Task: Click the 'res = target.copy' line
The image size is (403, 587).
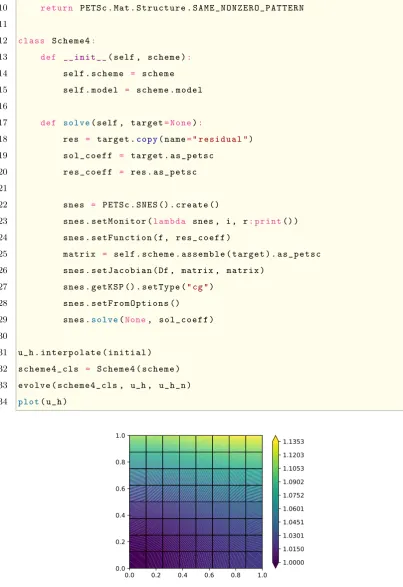Action: tap(158, 139)
